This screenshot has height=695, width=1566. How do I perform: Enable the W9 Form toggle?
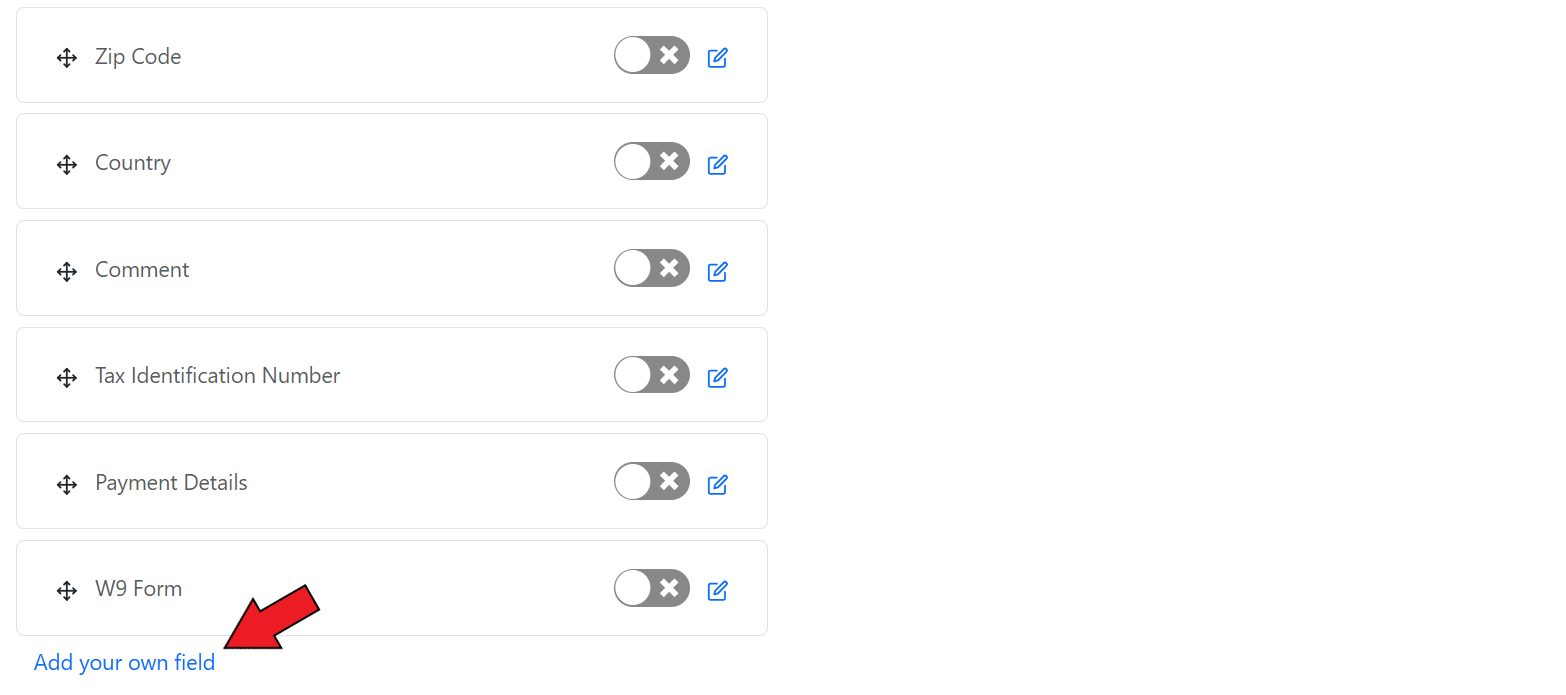coord(651,589)
